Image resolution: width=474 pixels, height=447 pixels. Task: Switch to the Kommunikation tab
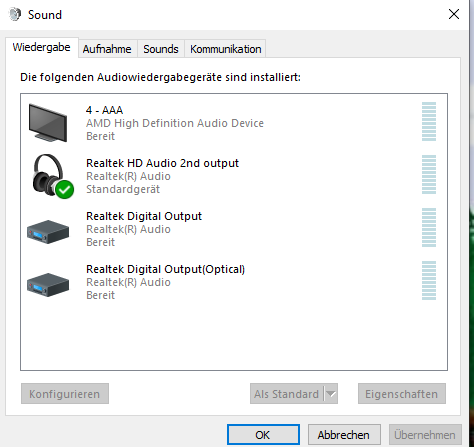click(x=225, y=49)
